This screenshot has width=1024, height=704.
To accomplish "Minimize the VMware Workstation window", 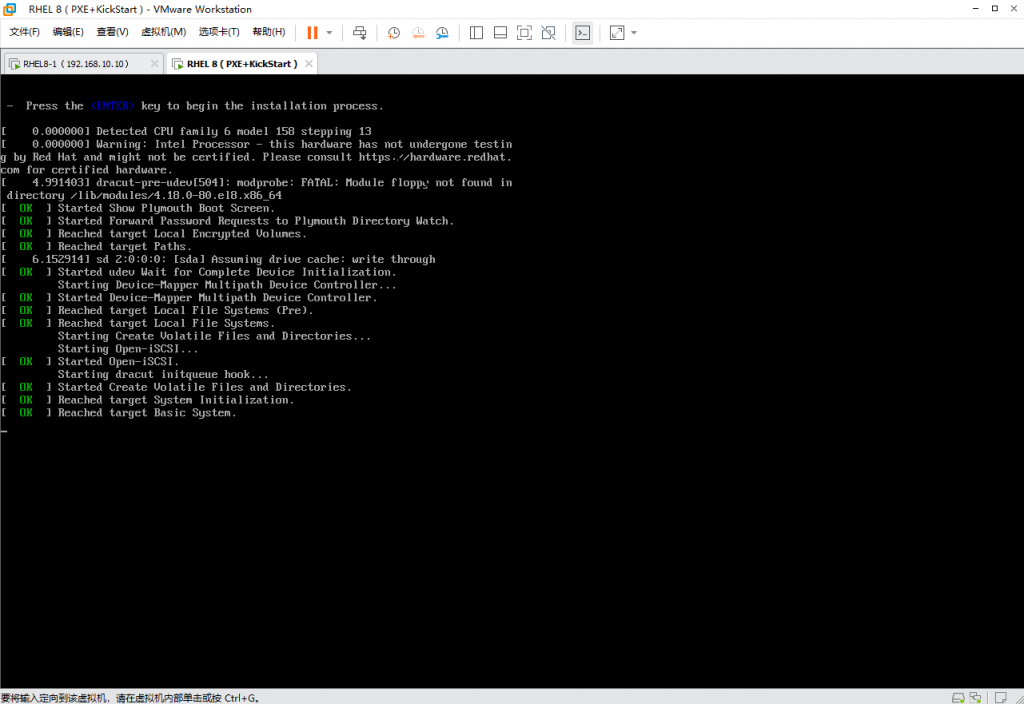I will 976,8.
